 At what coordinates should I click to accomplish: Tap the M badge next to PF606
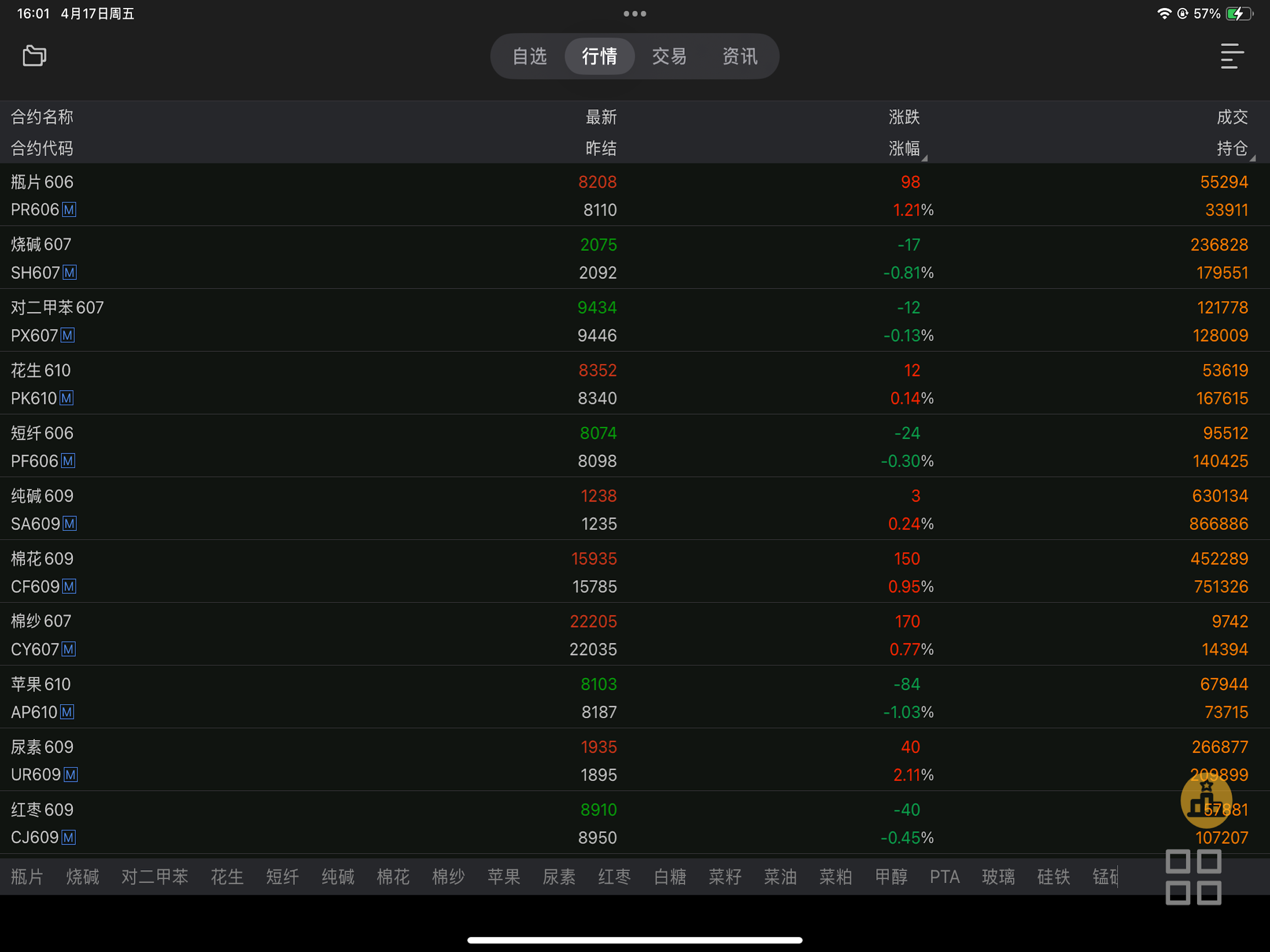(x=68, y=461)
